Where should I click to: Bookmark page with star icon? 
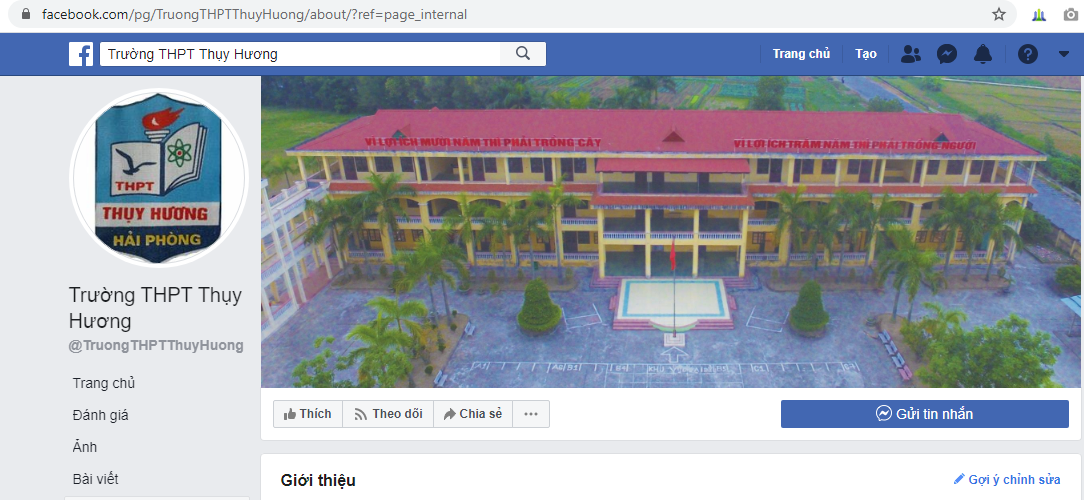click(999, 14)
